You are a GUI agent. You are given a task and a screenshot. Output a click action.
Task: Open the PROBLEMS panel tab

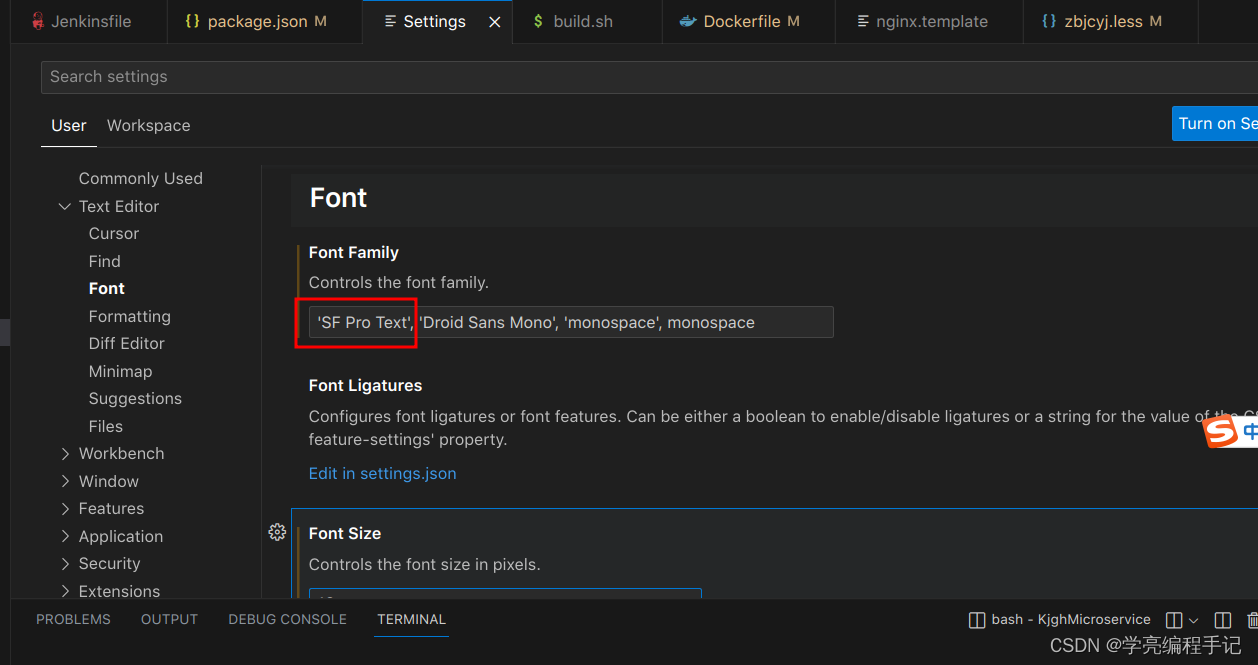coord(74,619)
